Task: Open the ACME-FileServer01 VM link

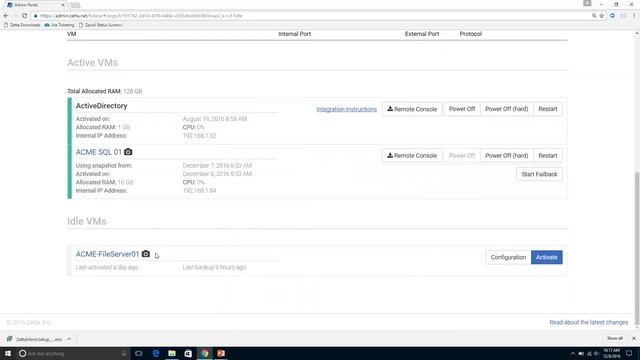Action: pos(107,254)
